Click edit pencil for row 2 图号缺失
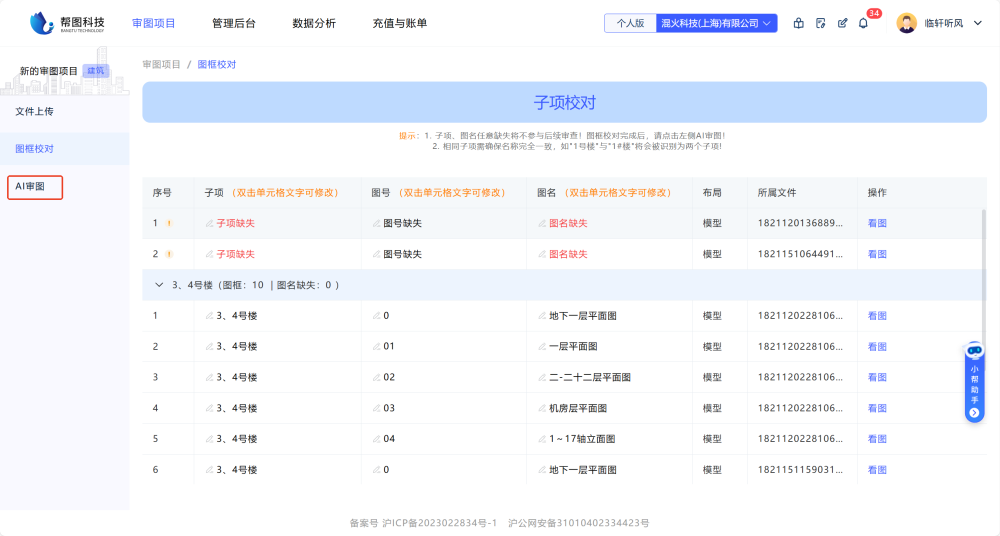 376,254
